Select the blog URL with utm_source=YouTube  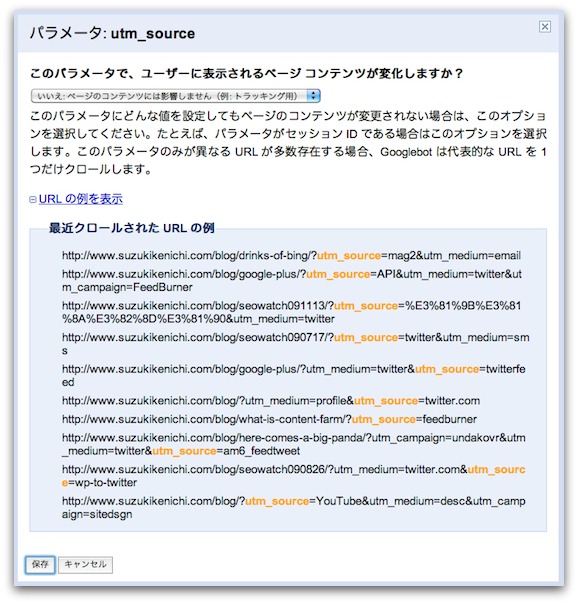[x=293, y=507]
